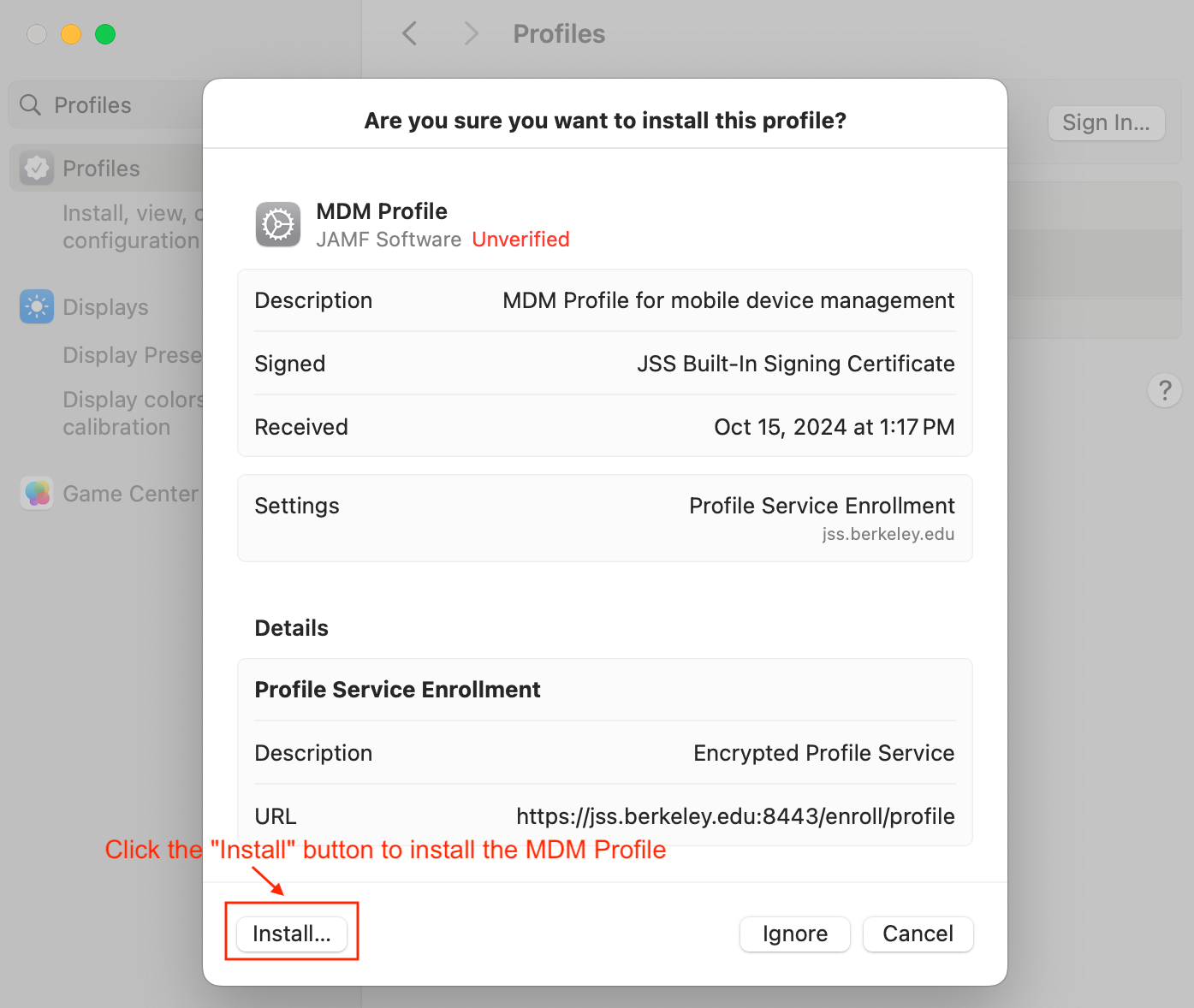Cancel the profile installation
Image resolution: width=1194 pixels, height=1008 pixels.
click(x=918, y=934)
